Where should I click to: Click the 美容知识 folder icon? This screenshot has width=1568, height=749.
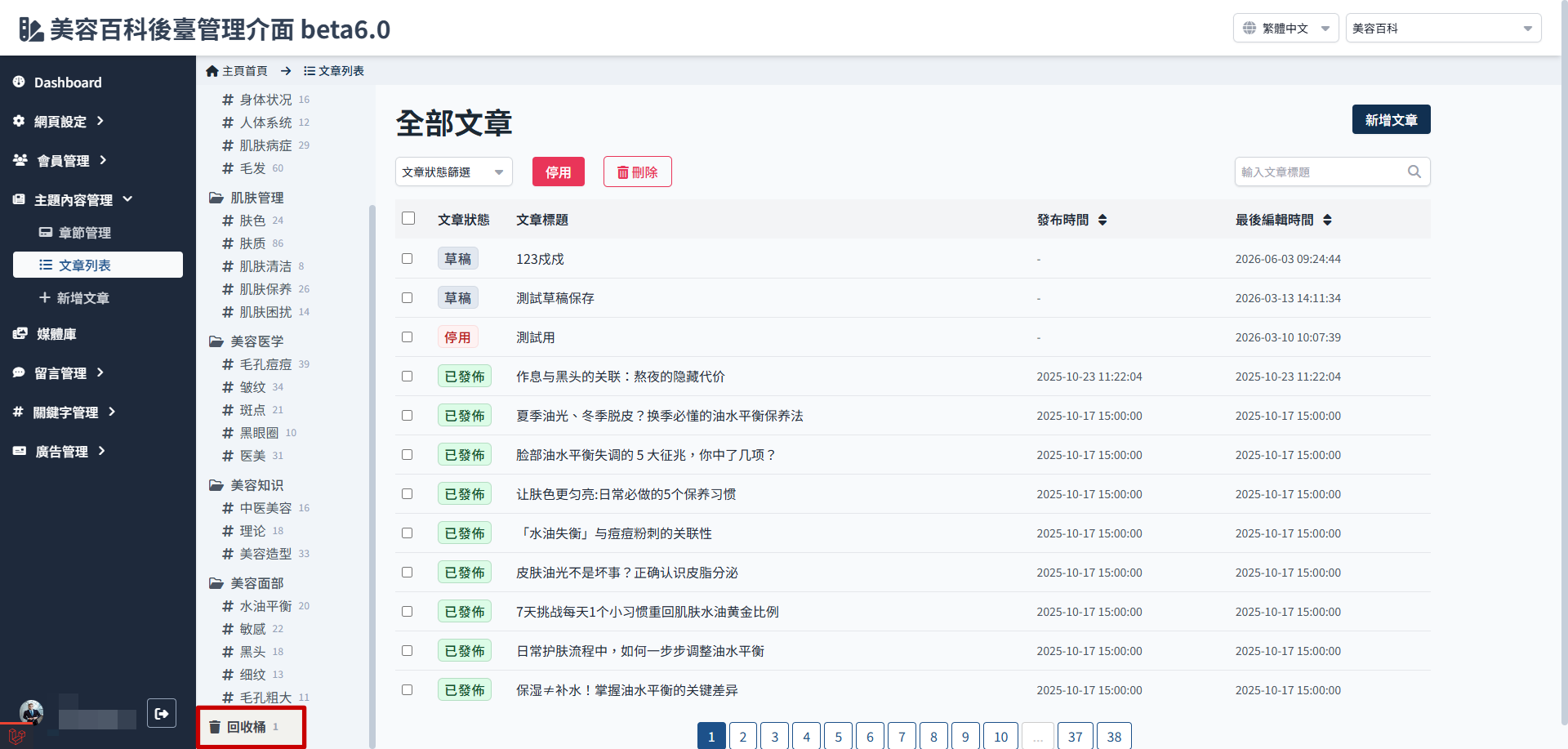click(216, 485)
